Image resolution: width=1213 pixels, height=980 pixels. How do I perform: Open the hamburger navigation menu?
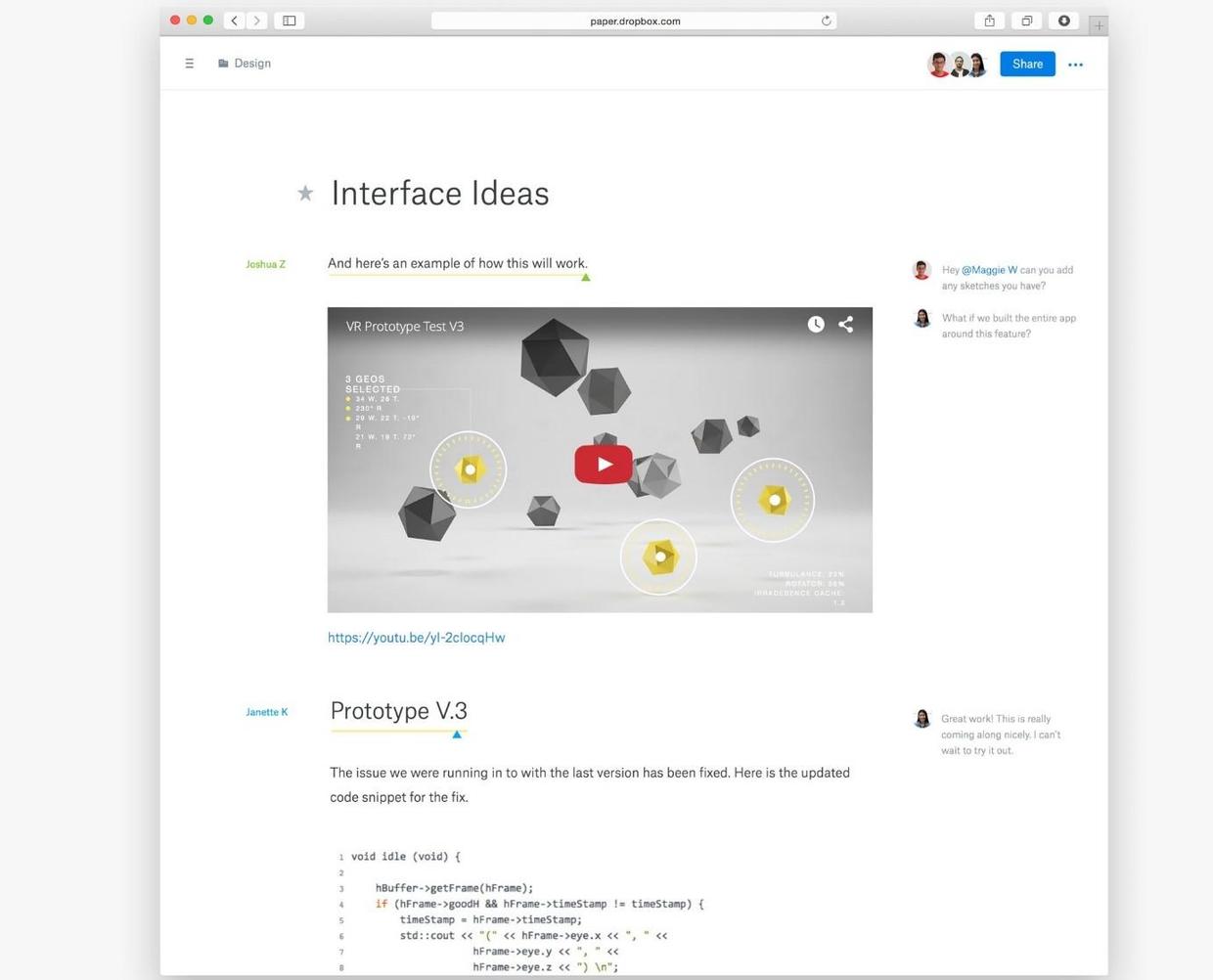tap(189, 64)
